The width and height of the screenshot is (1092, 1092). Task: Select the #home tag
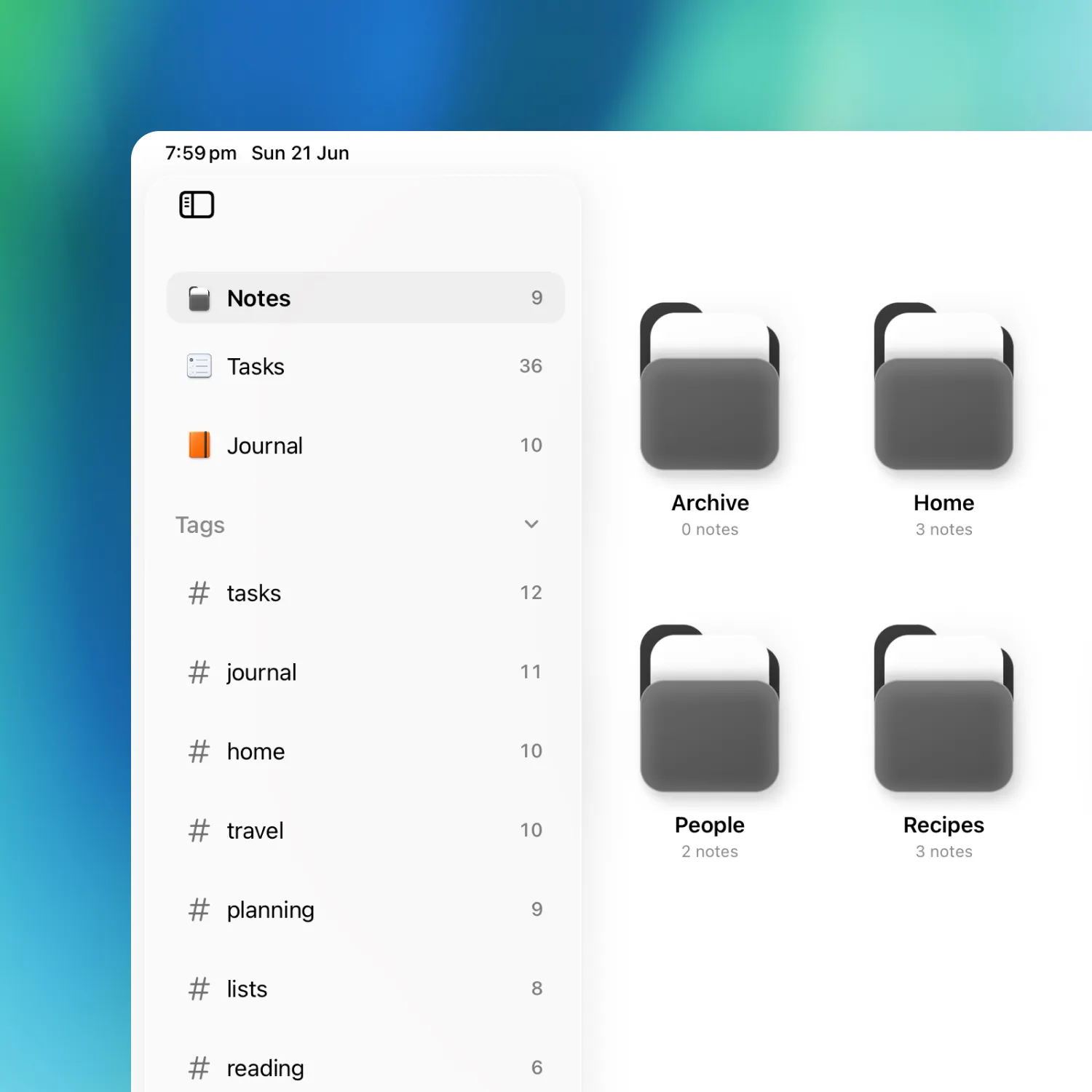pyautogui.click(x=365, y=751)
